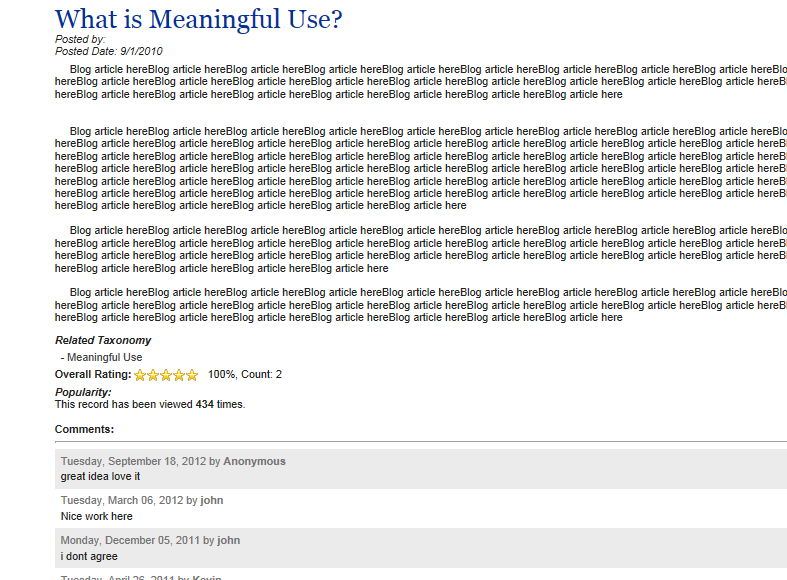Click the 434 view count
Viewport: 787px width, 580px height.
205,404
